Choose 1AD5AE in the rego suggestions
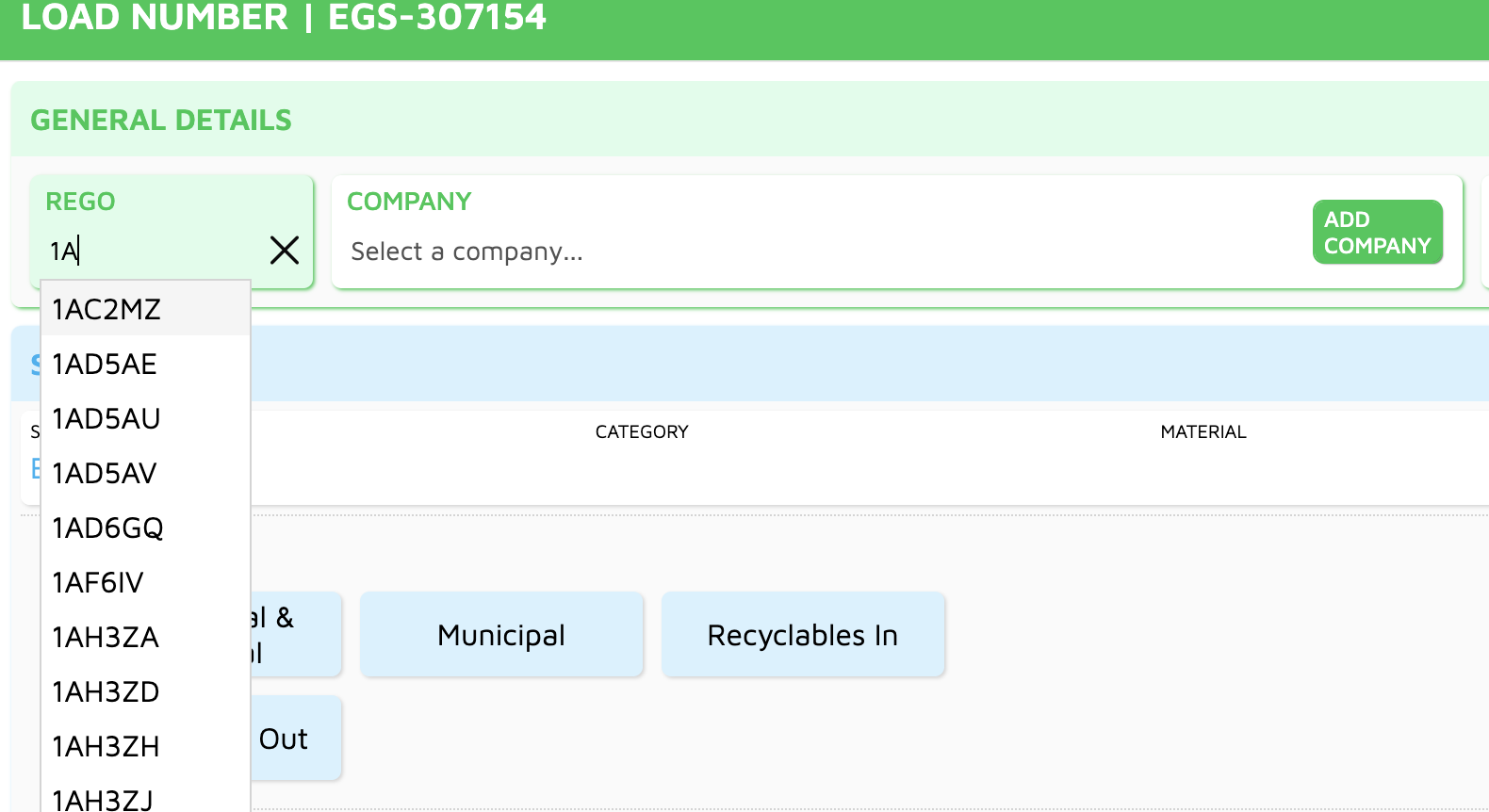The image size is (1489, 812). [x=105, y=365]
